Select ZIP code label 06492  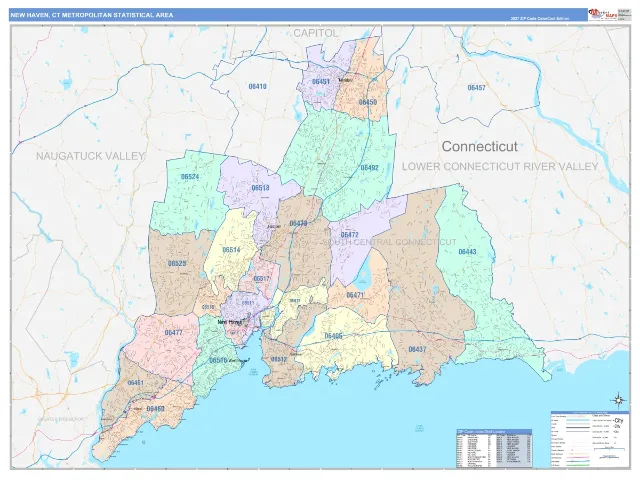[369, 168]
